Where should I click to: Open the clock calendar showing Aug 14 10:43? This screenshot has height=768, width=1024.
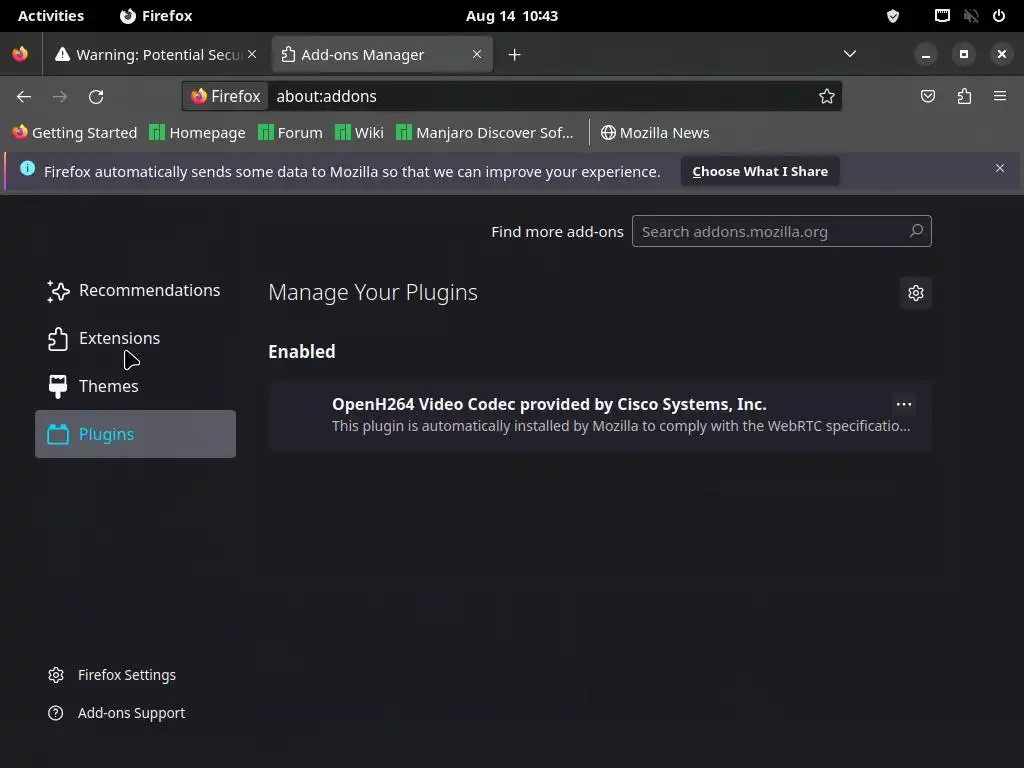click(512, 16)
